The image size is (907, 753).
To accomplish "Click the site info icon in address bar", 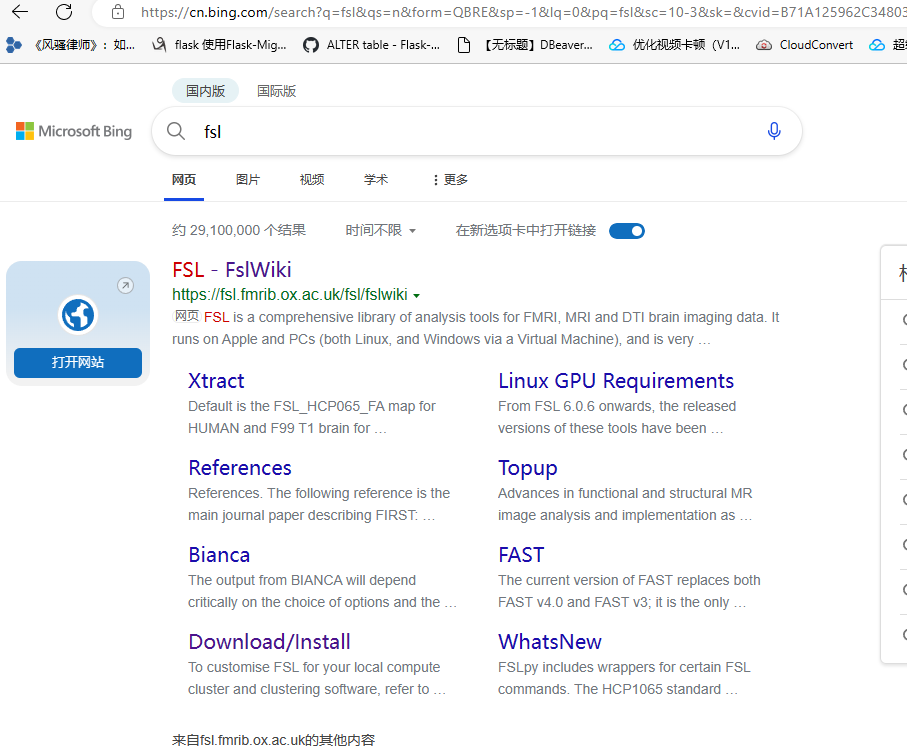I will tap(119, 14).
